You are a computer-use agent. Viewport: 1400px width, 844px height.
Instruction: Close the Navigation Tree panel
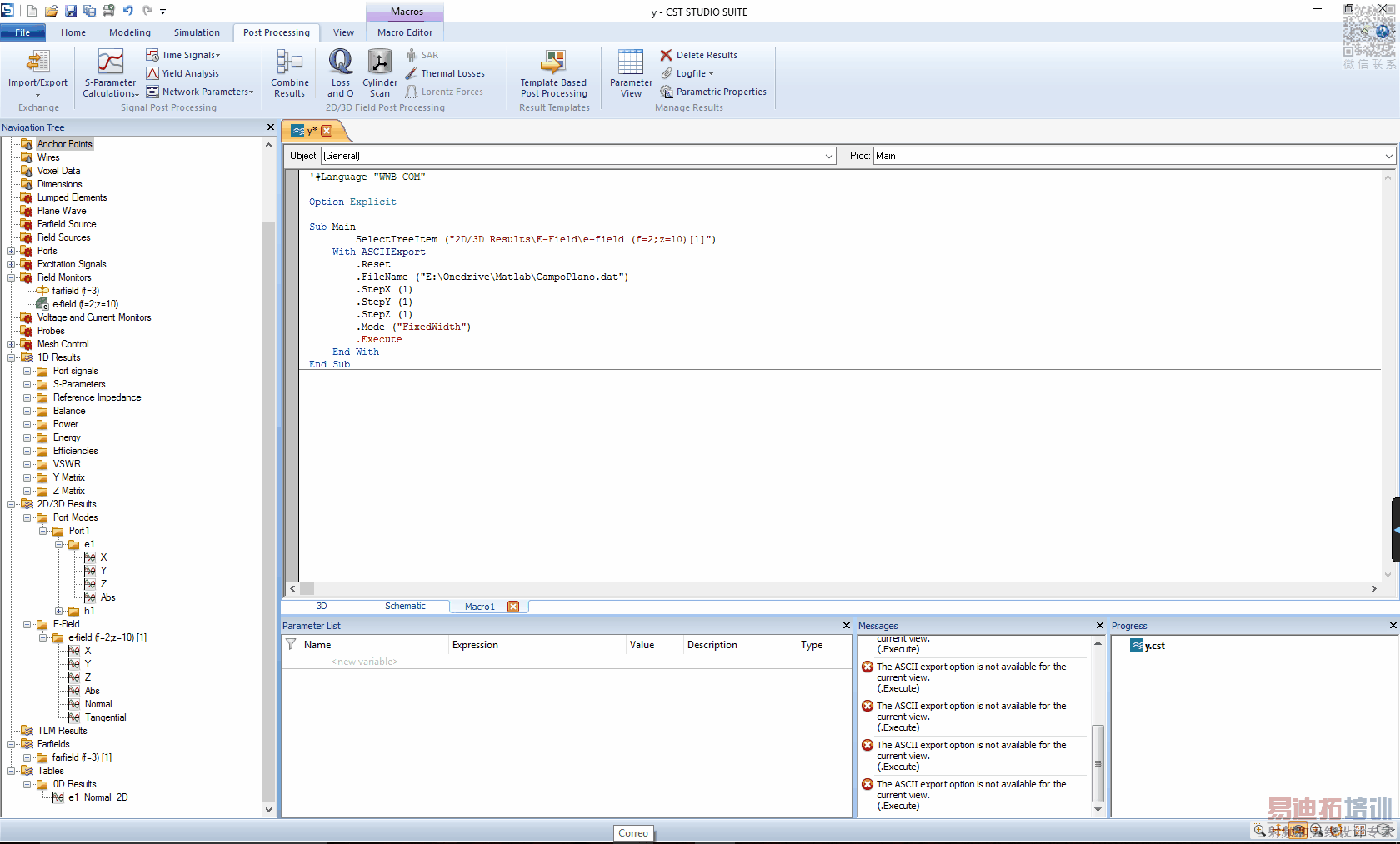tap(270, 127)
